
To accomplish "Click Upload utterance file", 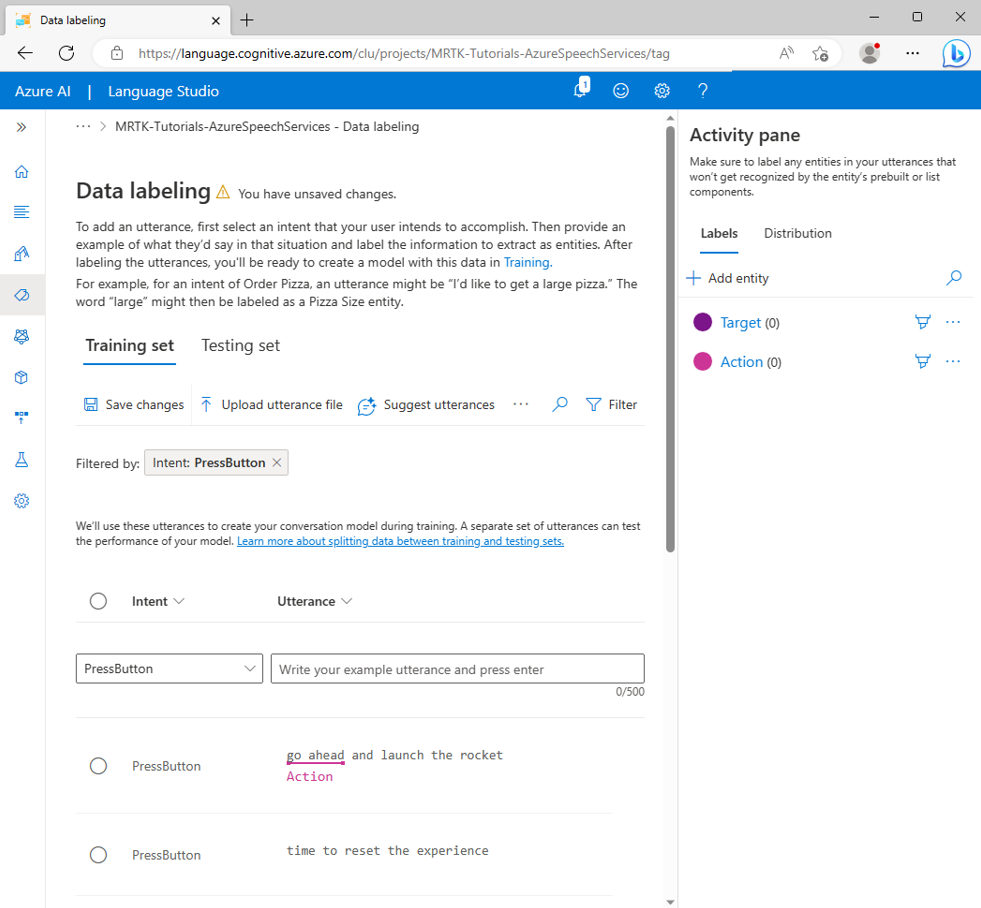I will tap(272, 404).
